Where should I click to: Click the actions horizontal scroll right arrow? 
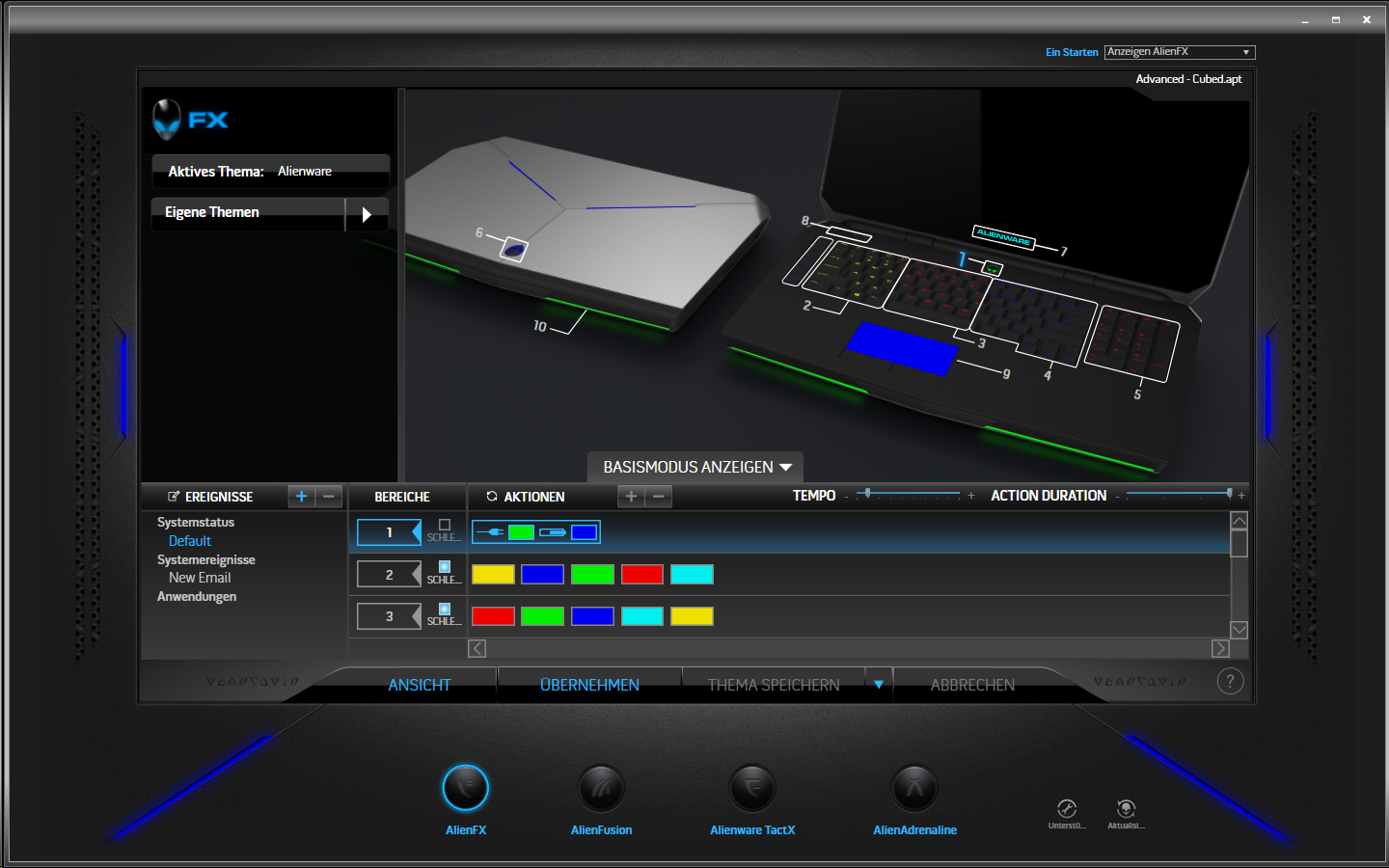click(x=1220, y=649)
